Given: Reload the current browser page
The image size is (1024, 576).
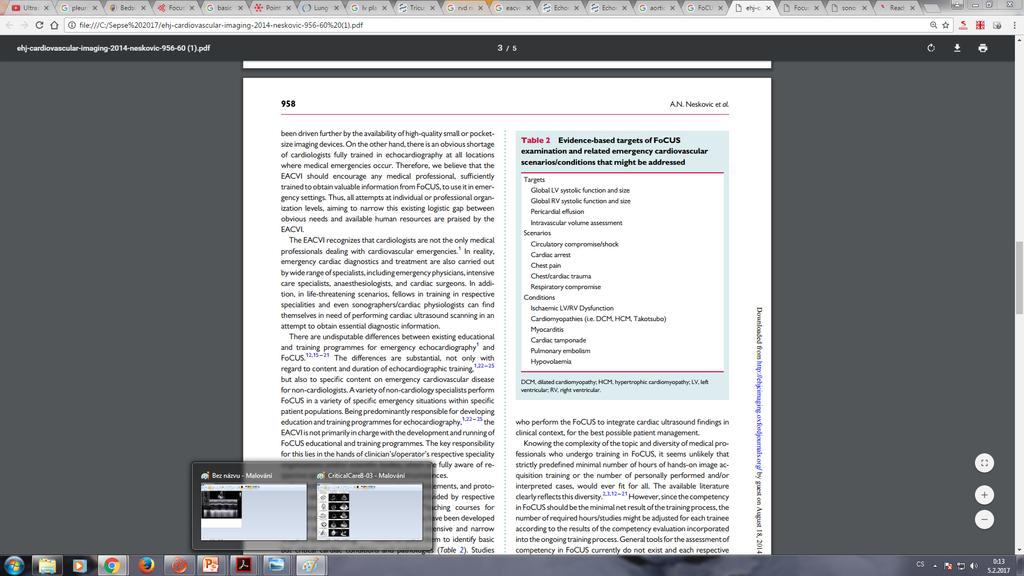Looking at the screenshot, I should click(x=39, y=25).
